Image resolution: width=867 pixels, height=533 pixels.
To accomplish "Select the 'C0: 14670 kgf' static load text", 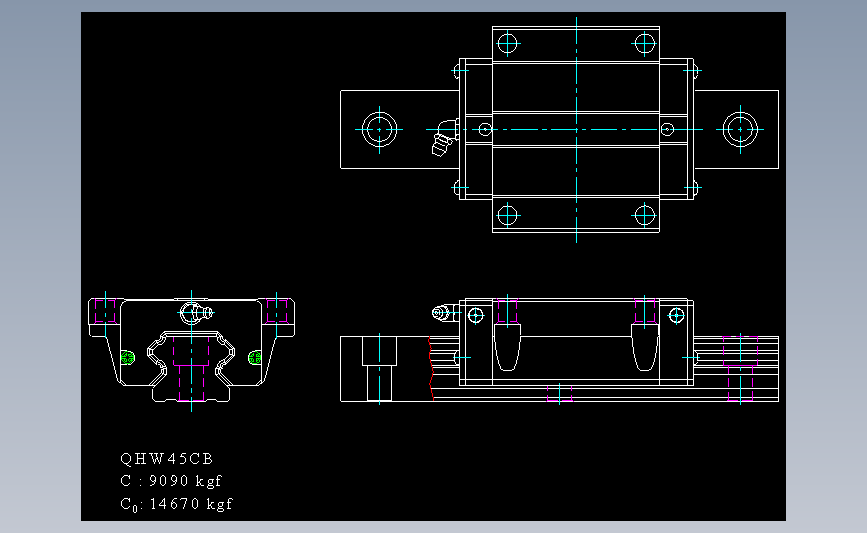I will tap(176, 504).
